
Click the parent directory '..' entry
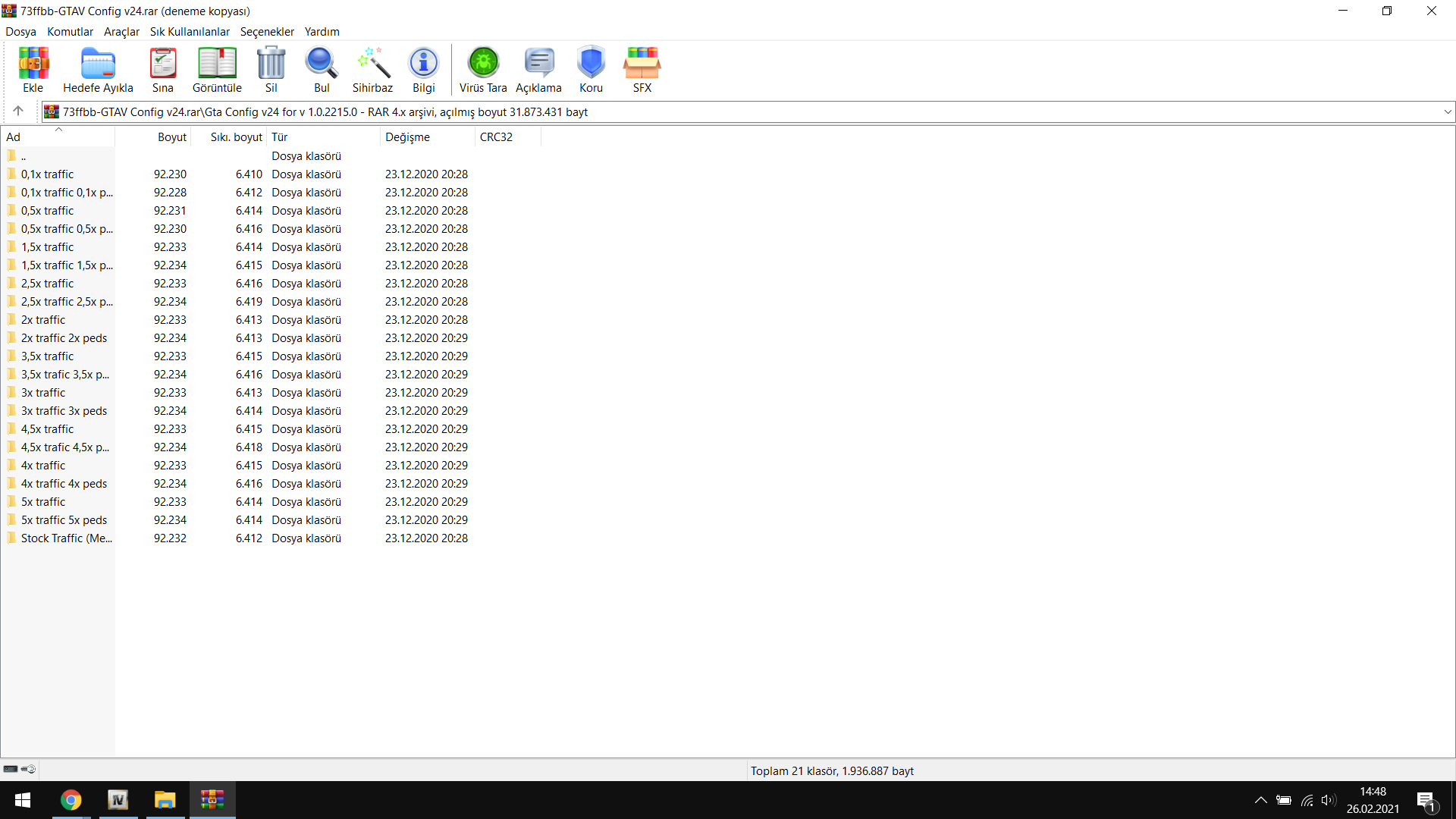point(24,156)
